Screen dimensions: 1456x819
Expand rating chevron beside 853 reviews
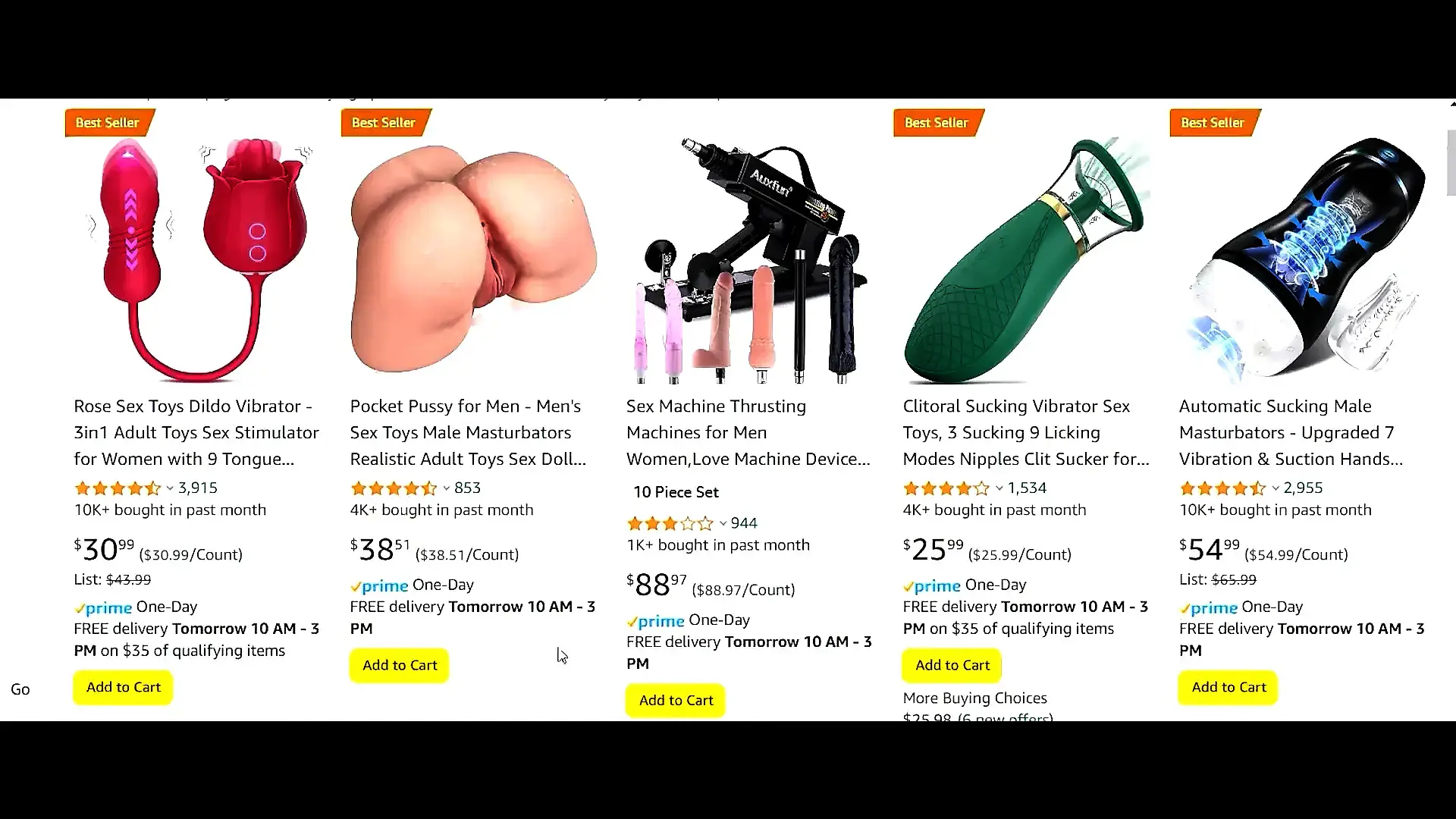coord(447,488)
